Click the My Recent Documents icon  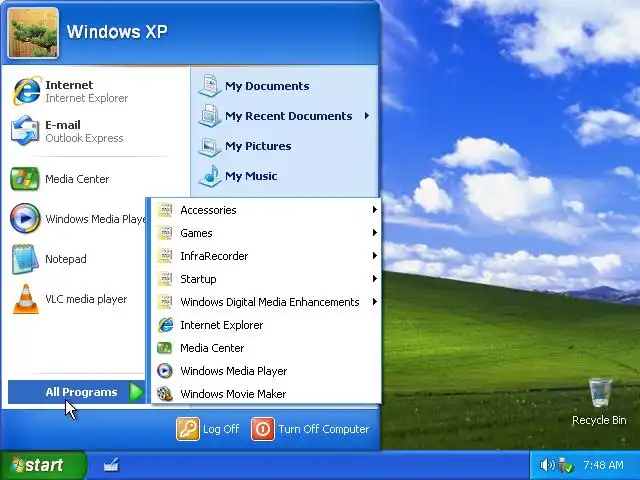point(210,116)
